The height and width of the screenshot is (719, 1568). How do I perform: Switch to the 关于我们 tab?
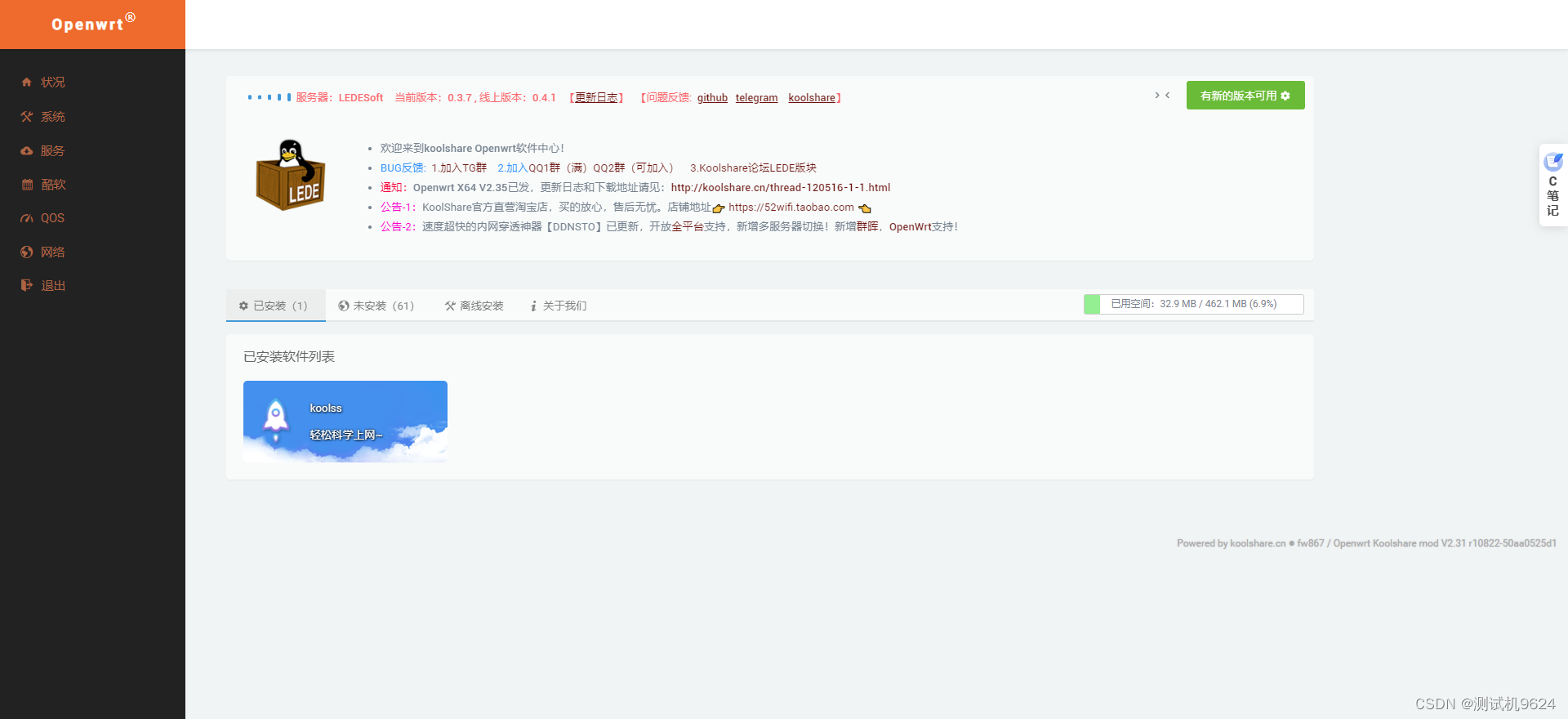(559, 306)
